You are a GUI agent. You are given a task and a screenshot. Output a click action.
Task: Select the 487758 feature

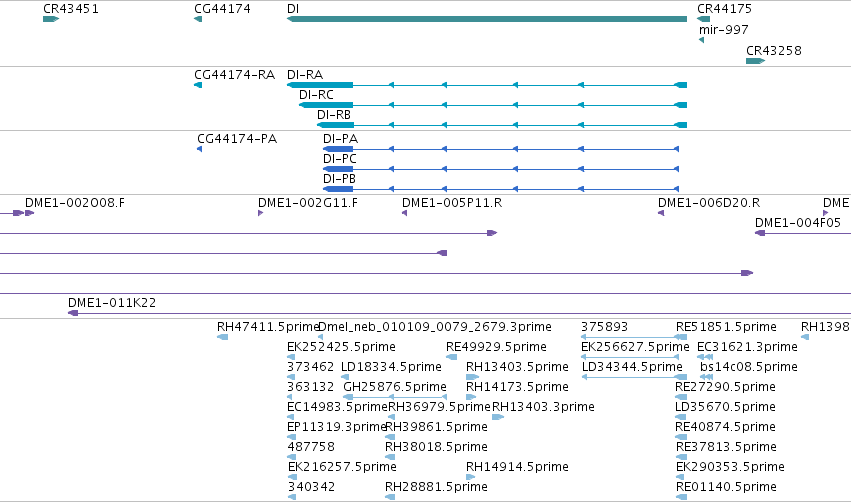click(291, 457)
